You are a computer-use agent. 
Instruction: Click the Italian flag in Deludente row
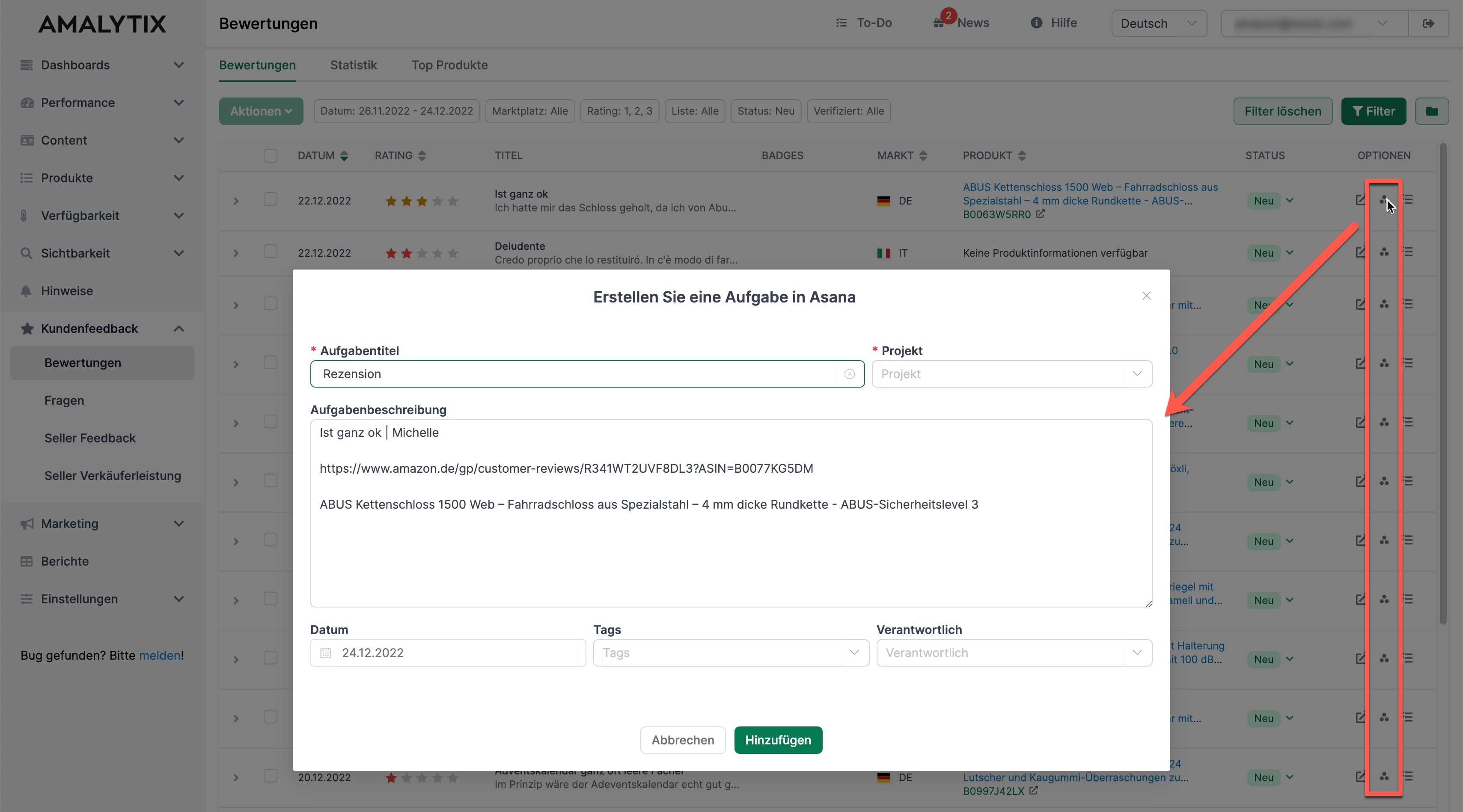pyautogui.click(x=883, y=253)
